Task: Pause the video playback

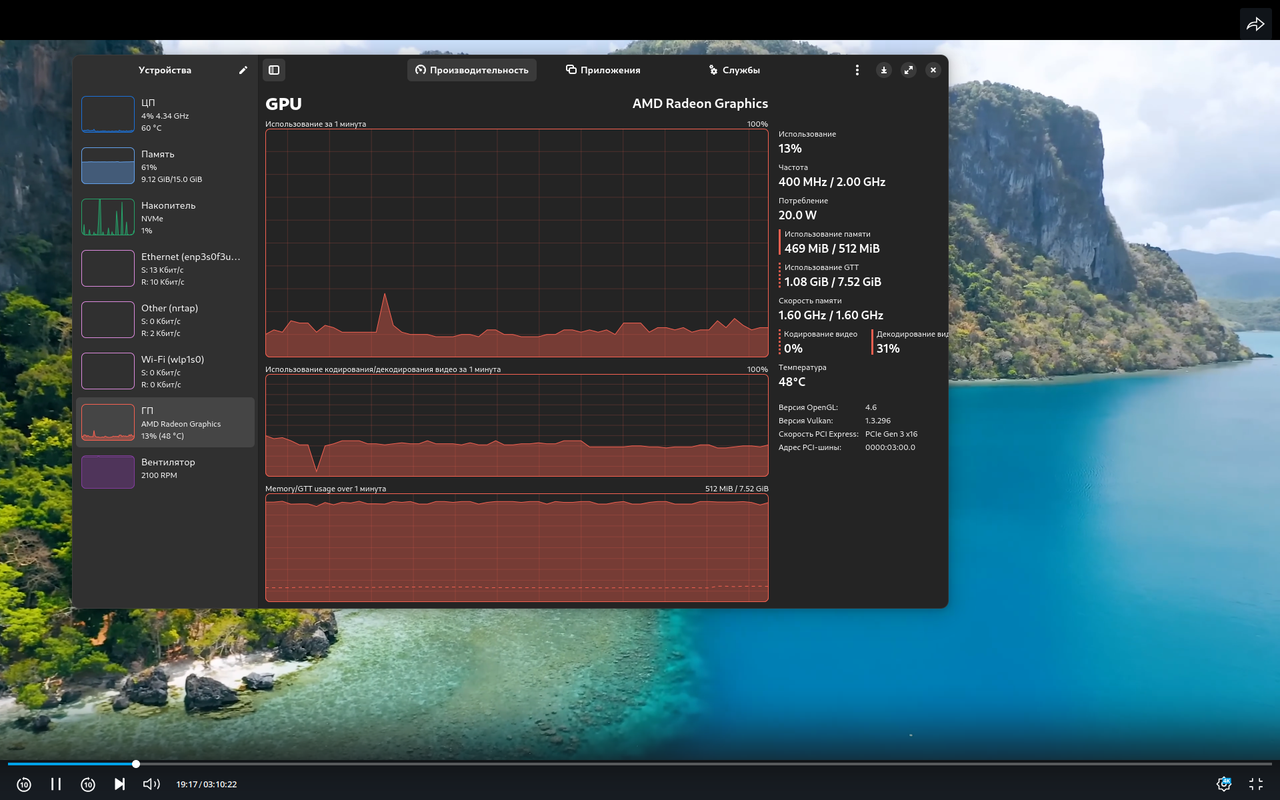Action: coord(56,784)
